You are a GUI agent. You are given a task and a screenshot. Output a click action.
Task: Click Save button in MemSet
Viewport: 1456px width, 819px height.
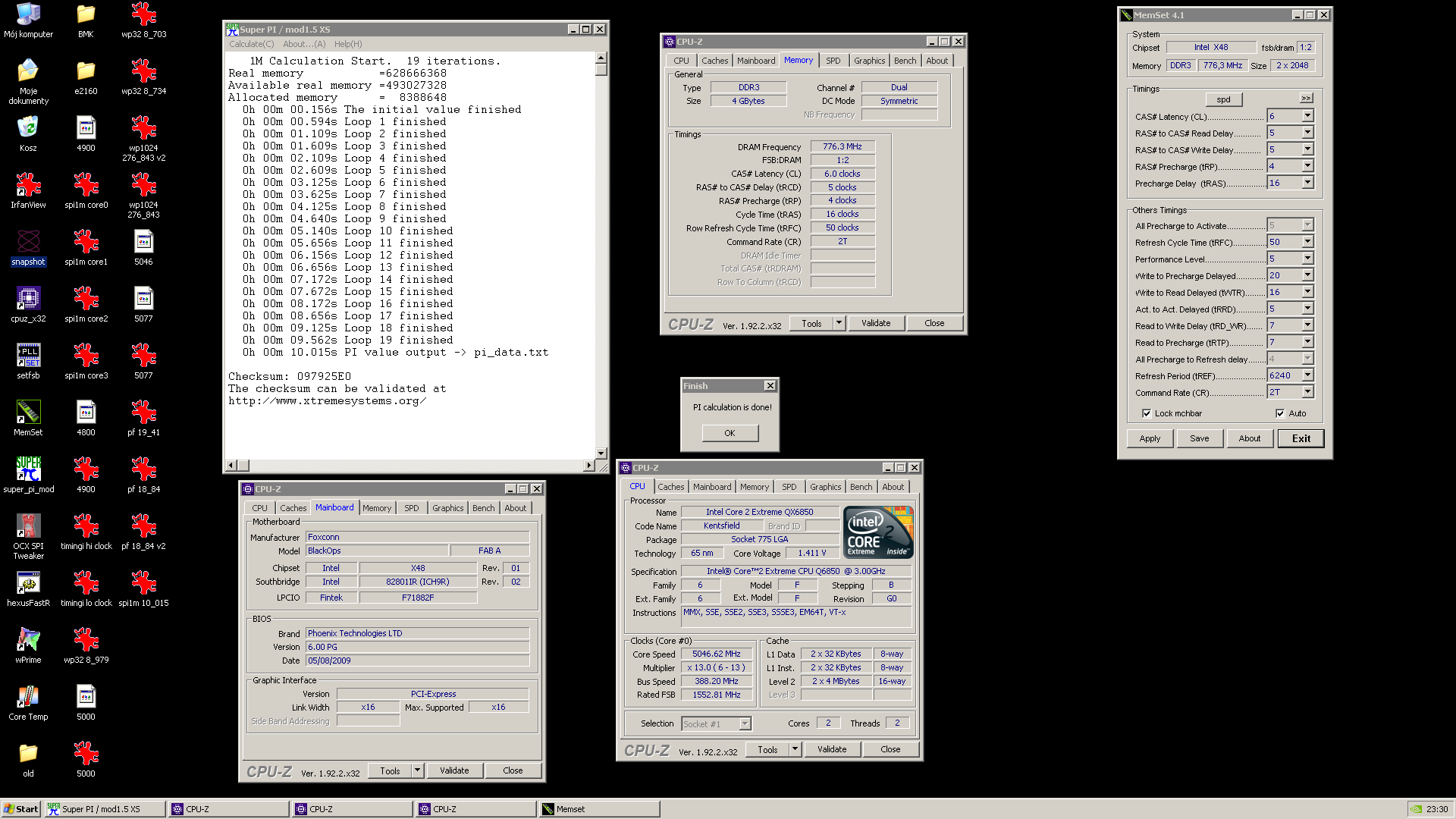pos(1200,438)
